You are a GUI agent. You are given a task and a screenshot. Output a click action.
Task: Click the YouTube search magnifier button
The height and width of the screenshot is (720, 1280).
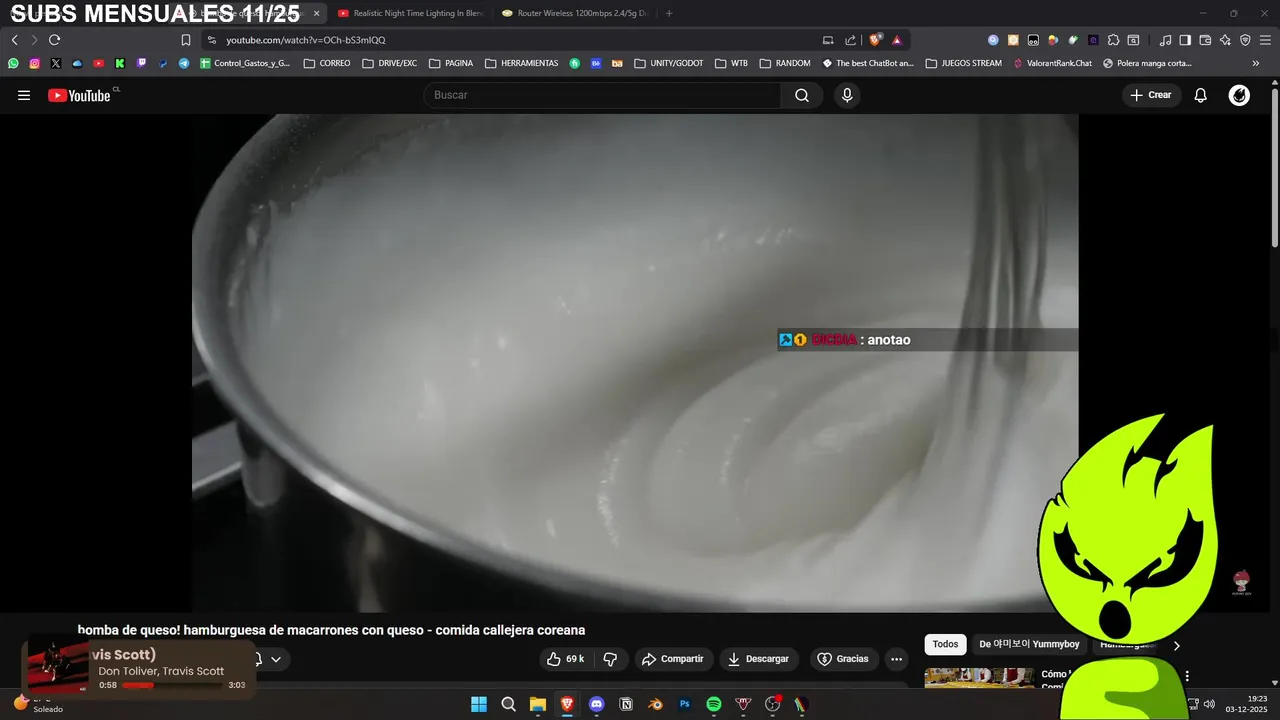tap(802, 95)
